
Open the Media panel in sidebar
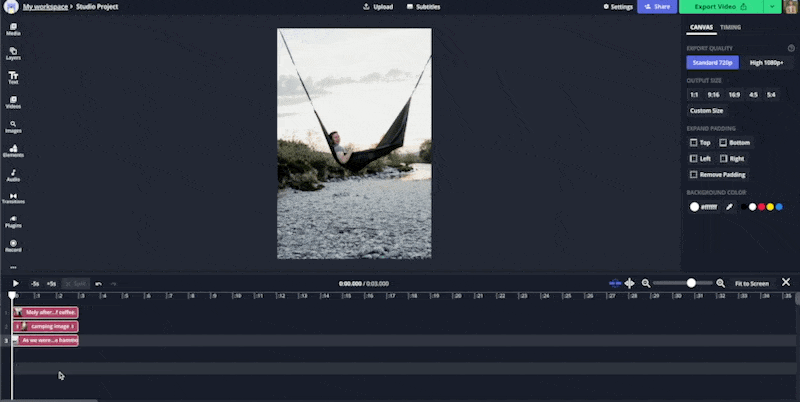[x=13, y=29]
